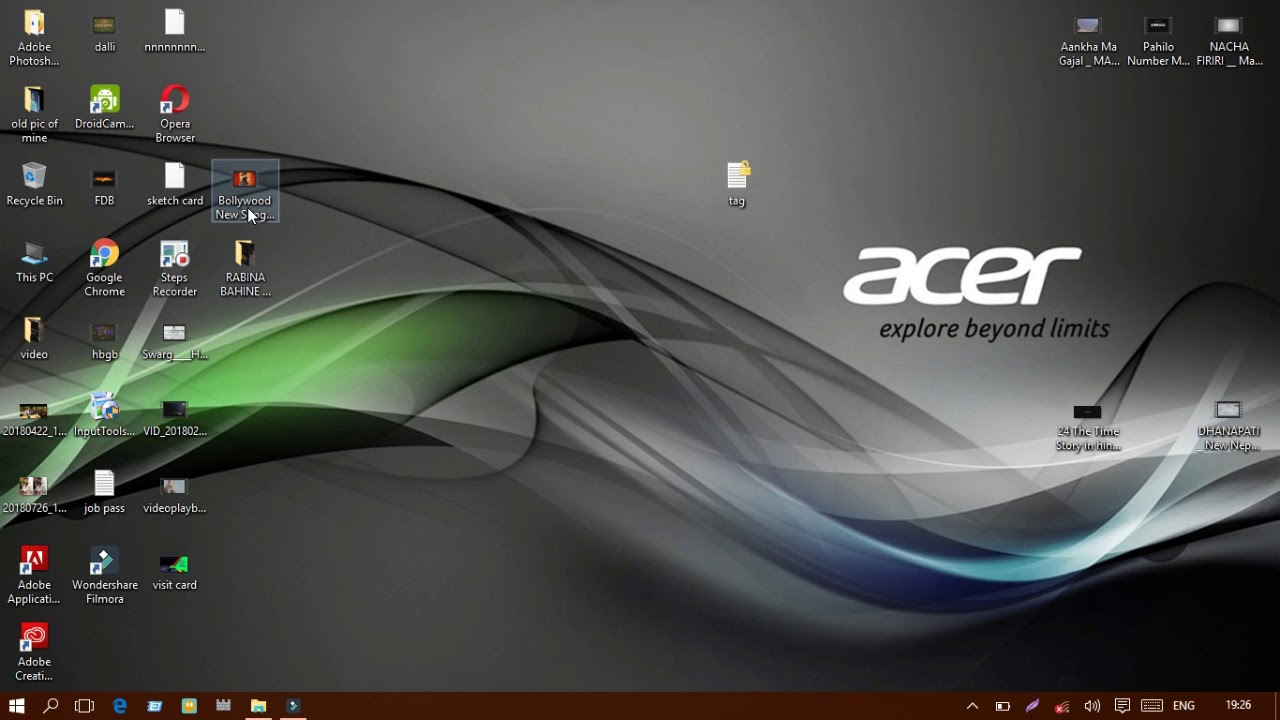Open the purple feather tray app
The width and height of the screenshot is (1280, 720).
coord(1032,706)
